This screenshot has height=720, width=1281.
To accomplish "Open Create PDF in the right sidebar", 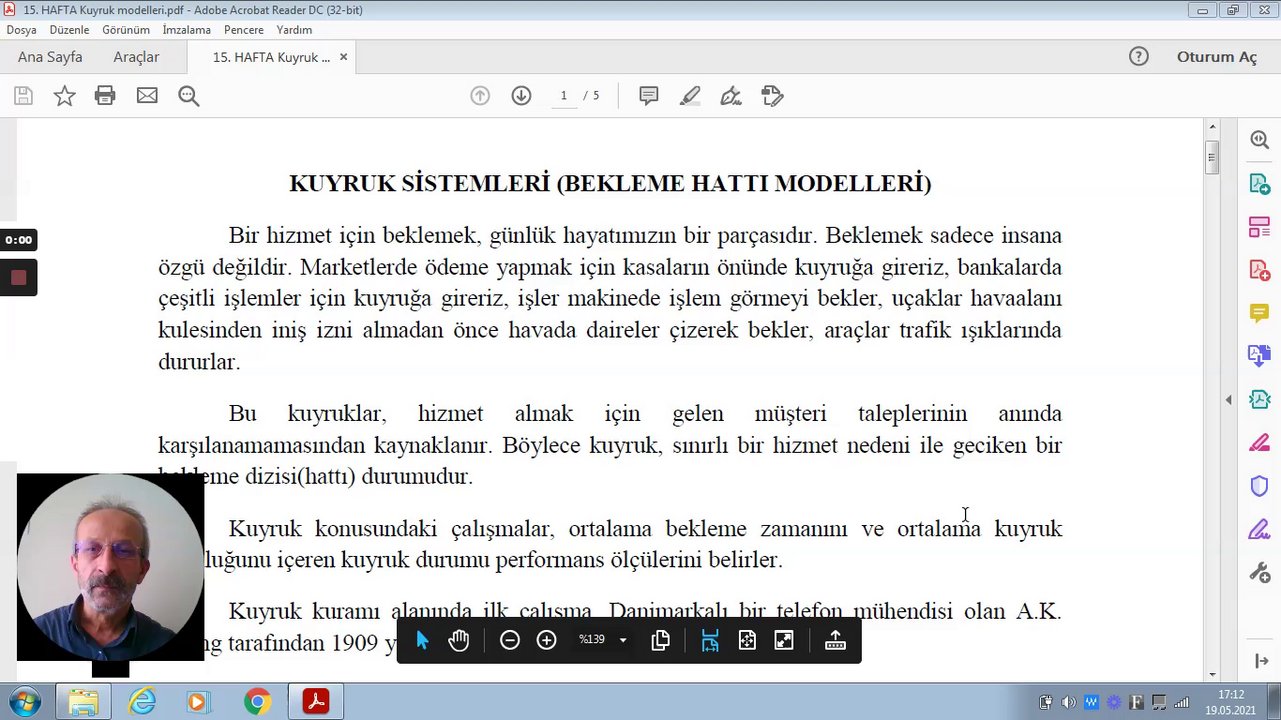I will (1260, 270).
